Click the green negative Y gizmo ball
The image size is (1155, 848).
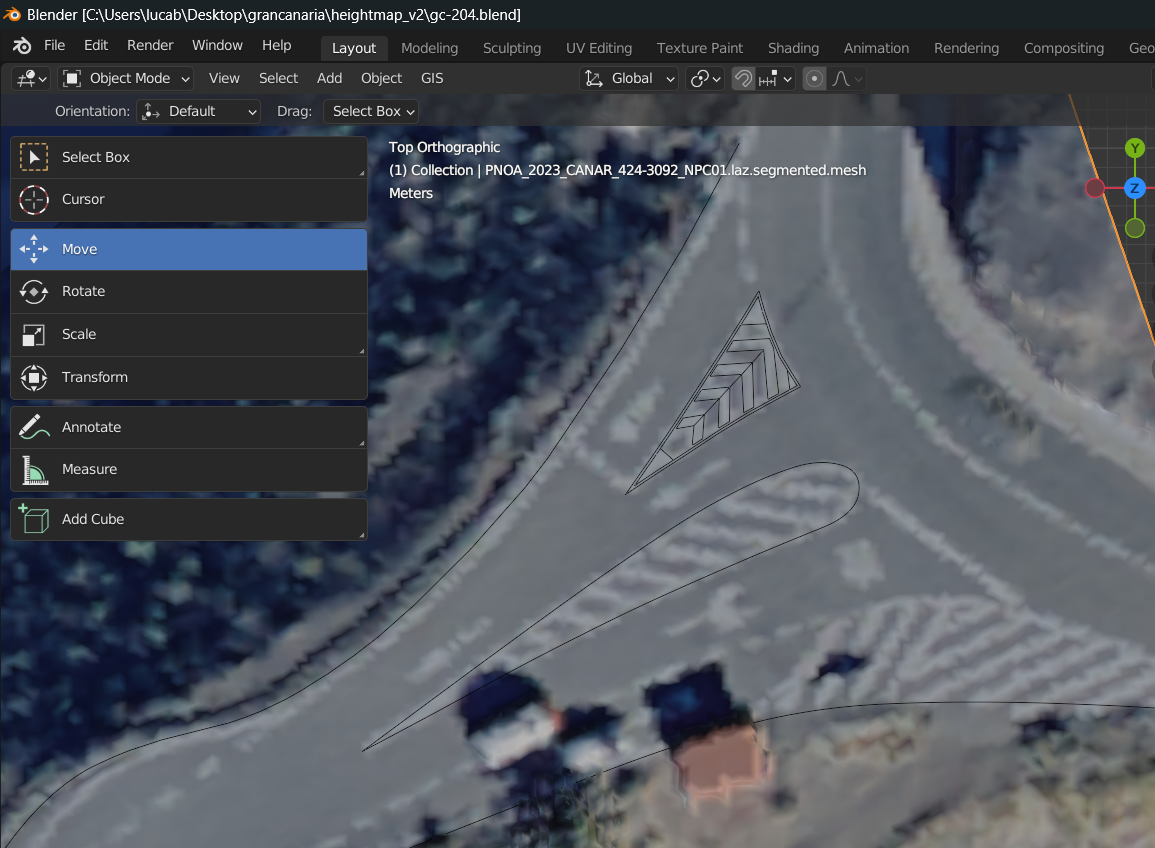[1135, 228]
